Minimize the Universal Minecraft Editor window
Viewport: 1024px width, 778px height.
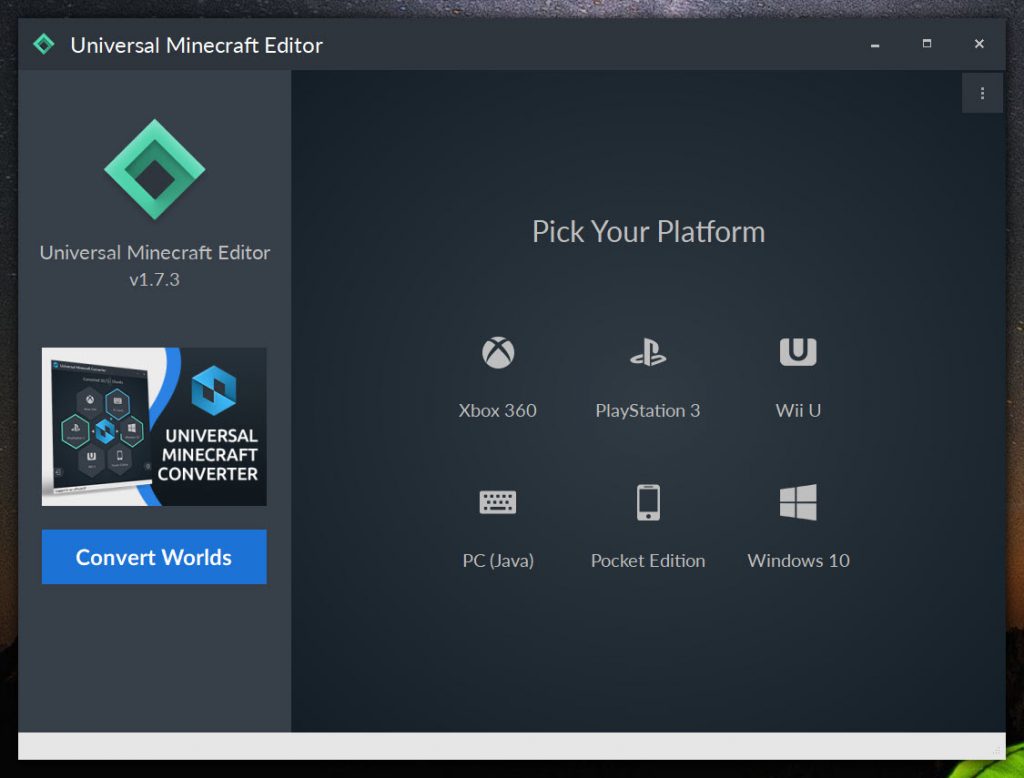click(875, 44)
